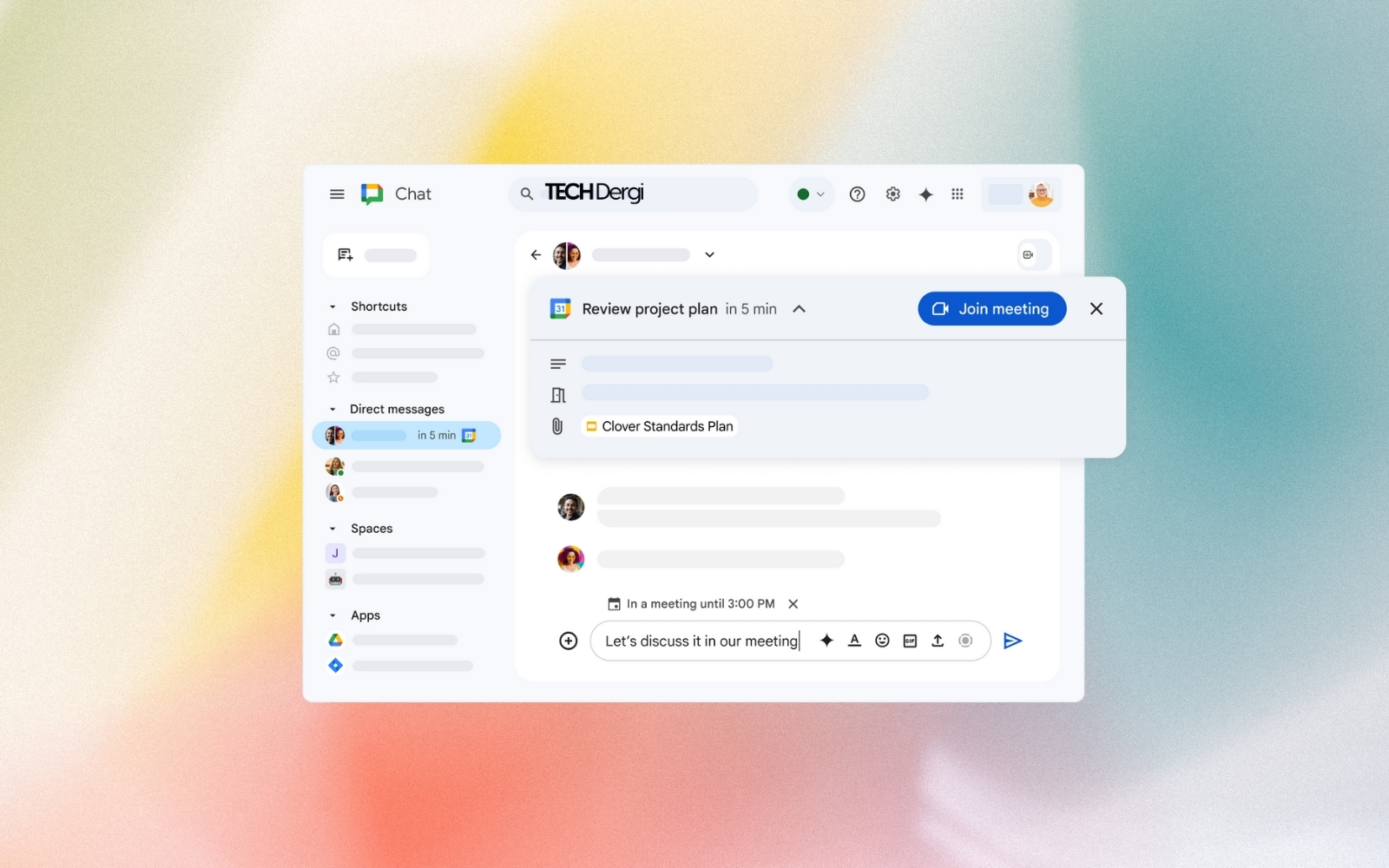Click the Join meeting button
This screenshot has width=1389, height=868.
click(x=991, y=308)
